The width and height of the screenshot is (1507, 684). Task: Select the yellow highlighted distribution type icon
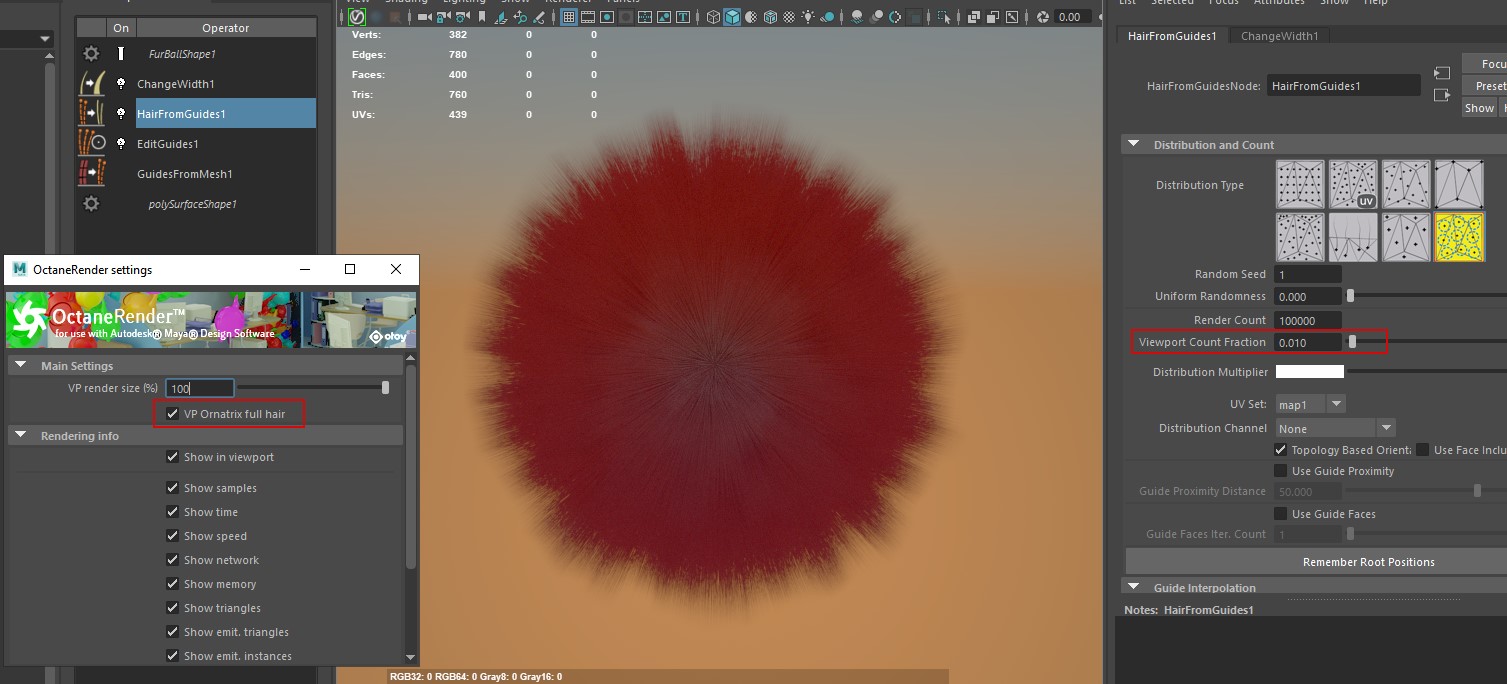1459,237
